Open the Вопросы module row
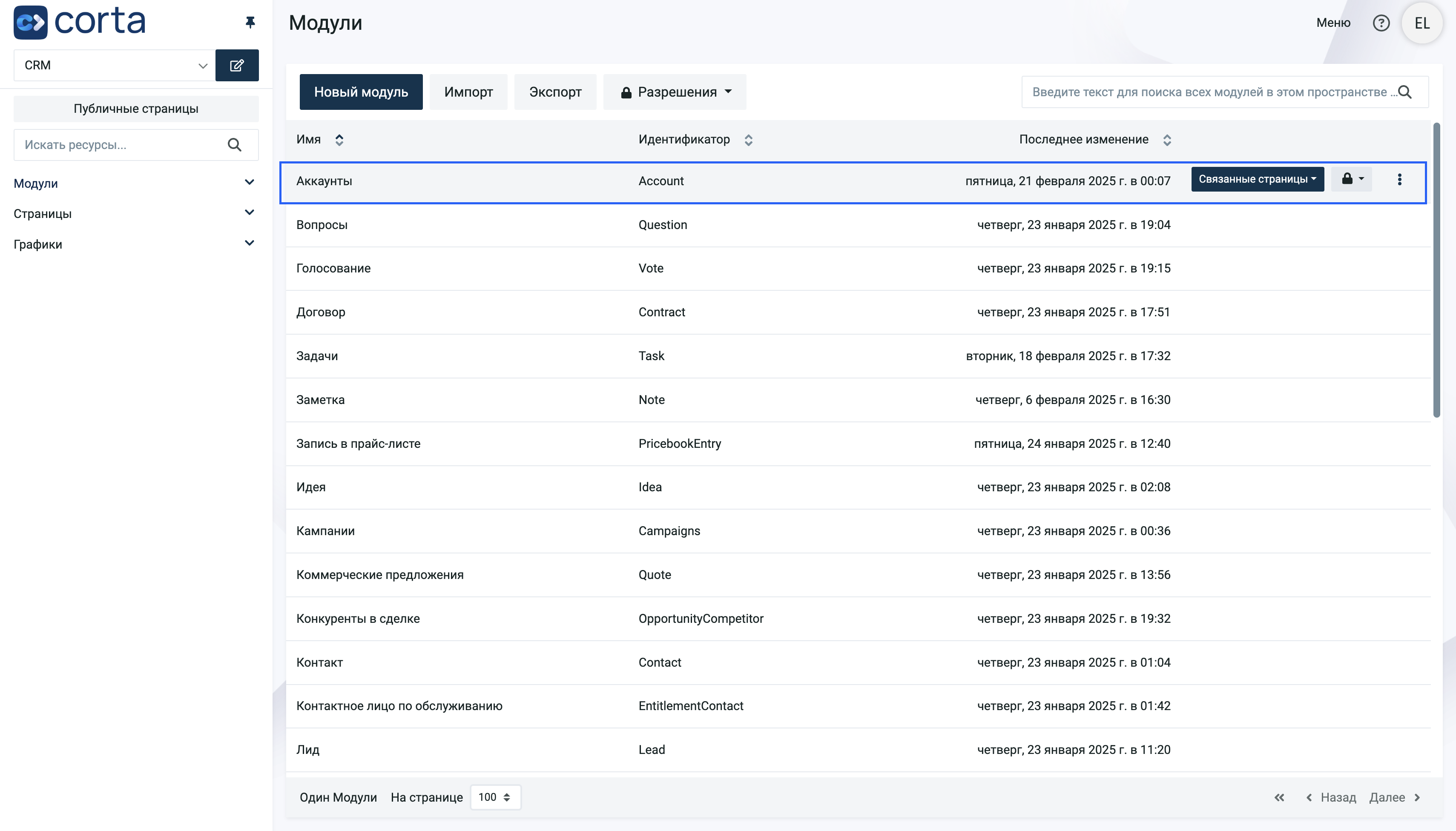Image resolution: width=1456 pixels, height=831 pixels. (858, 225)
